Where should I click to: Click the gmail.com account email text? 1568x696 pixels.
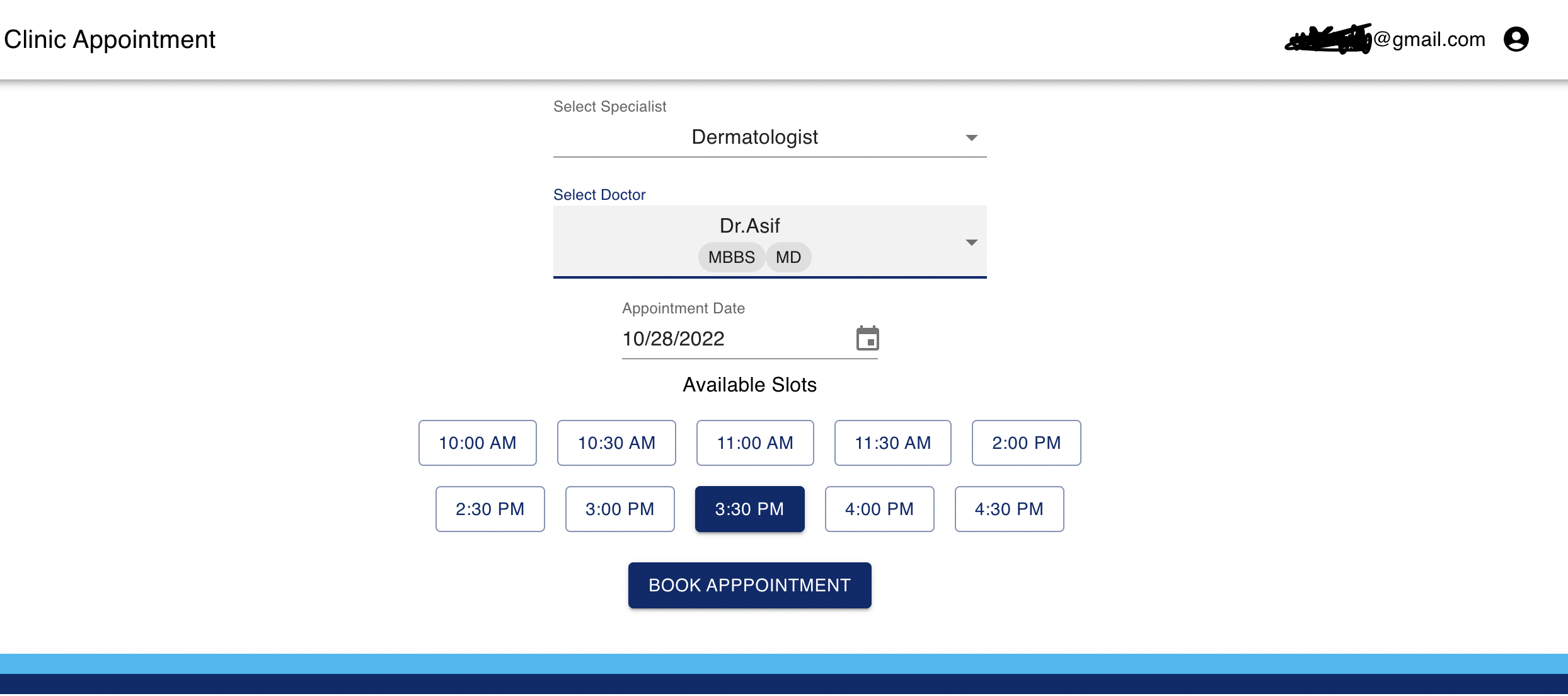[x=1429, y=39]
